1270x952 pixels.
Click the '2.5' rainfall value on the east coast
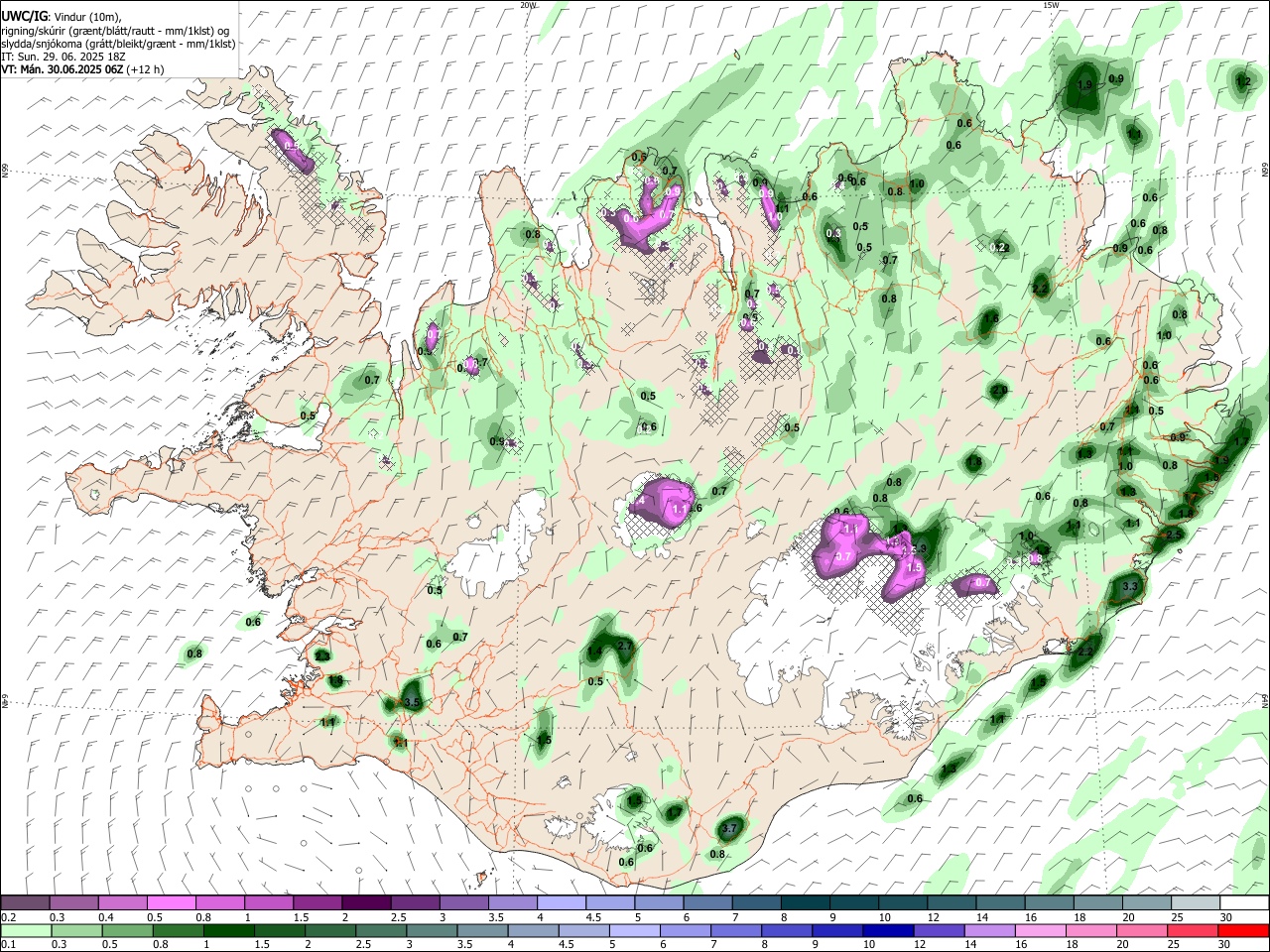[x=1175, y=534]
